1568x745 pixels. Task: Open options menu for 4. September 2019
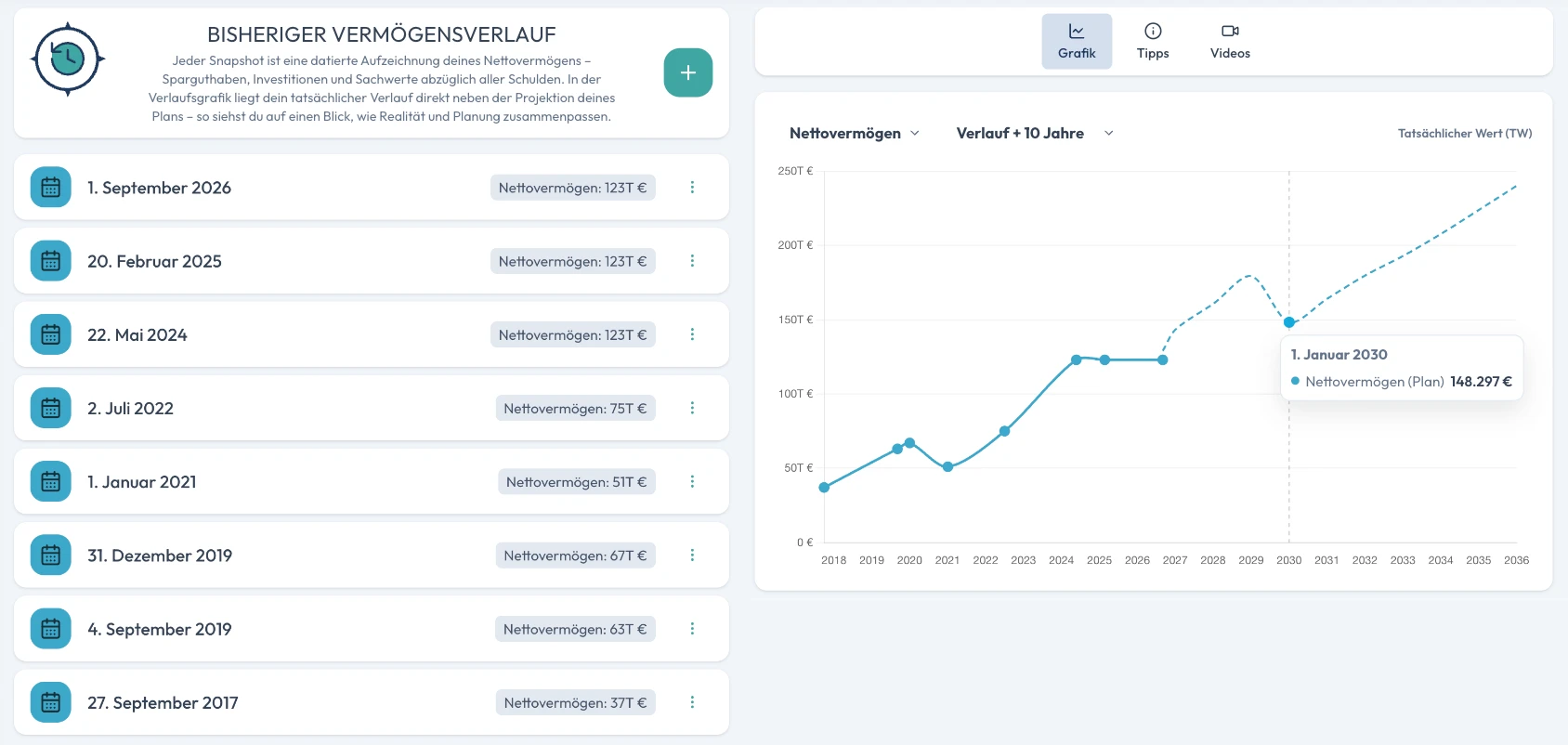[x=692, y=629]
